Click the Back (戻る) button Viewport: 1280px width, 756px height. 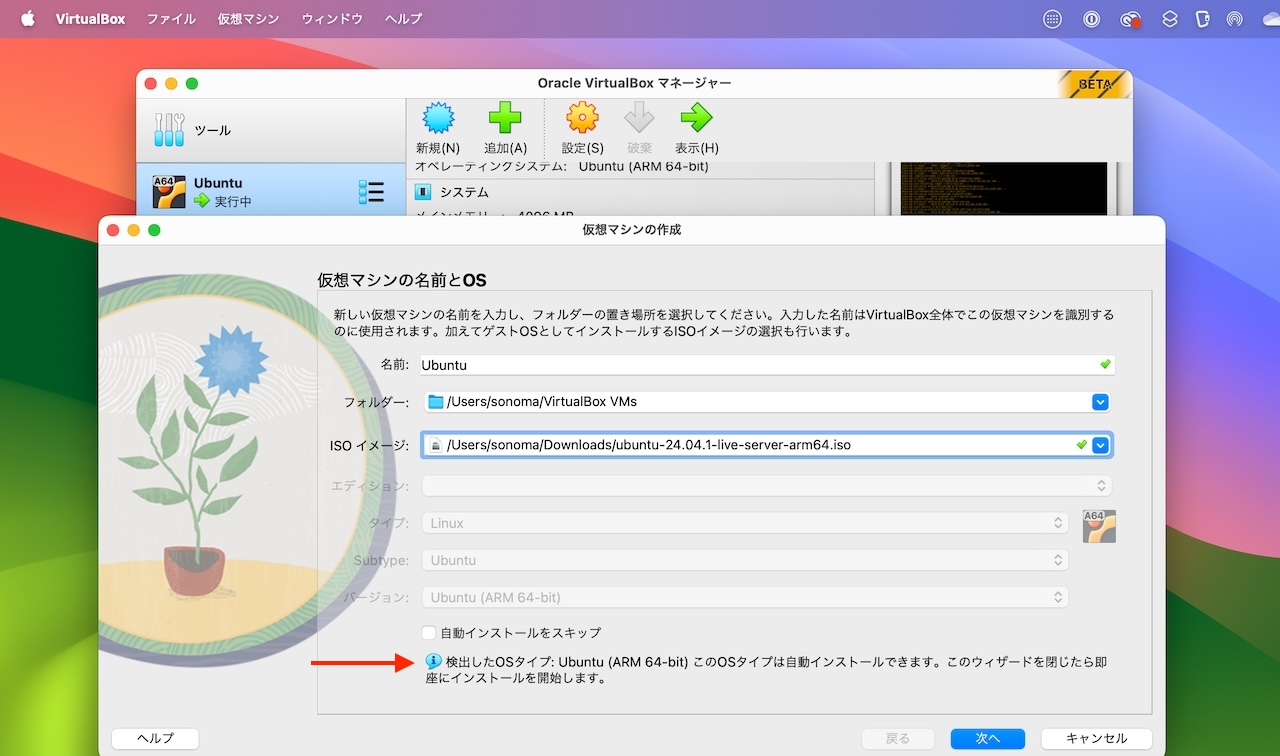point(898,738)
